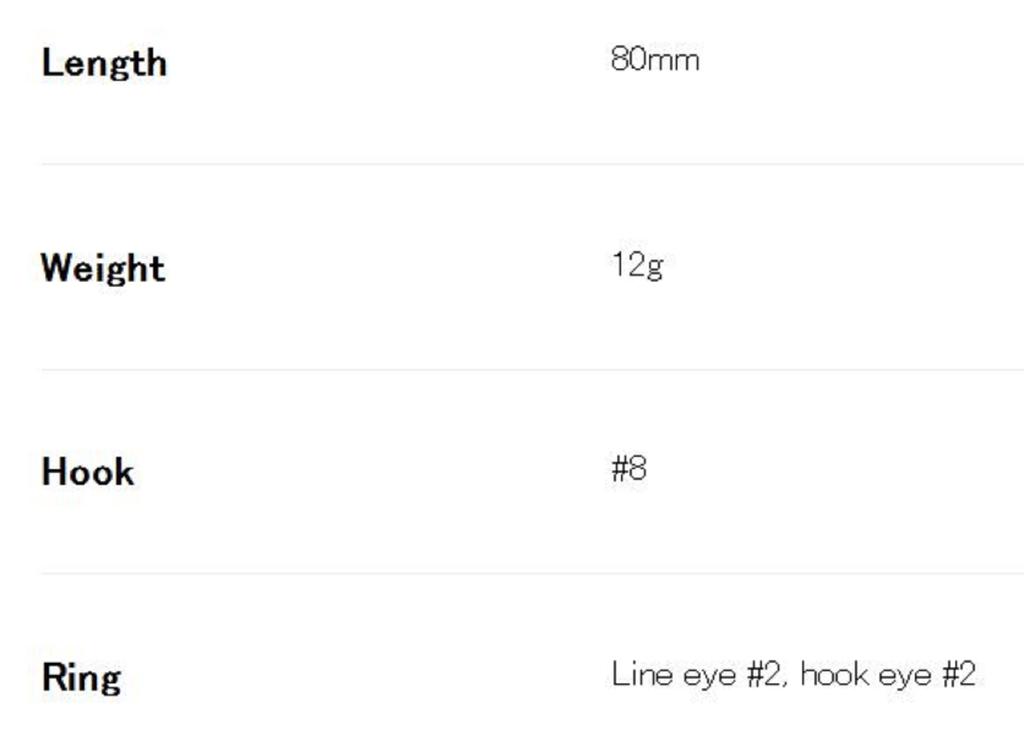1024x752 pixels.
Task: Click the word "Line" in the Ring value
Action: 641,674
